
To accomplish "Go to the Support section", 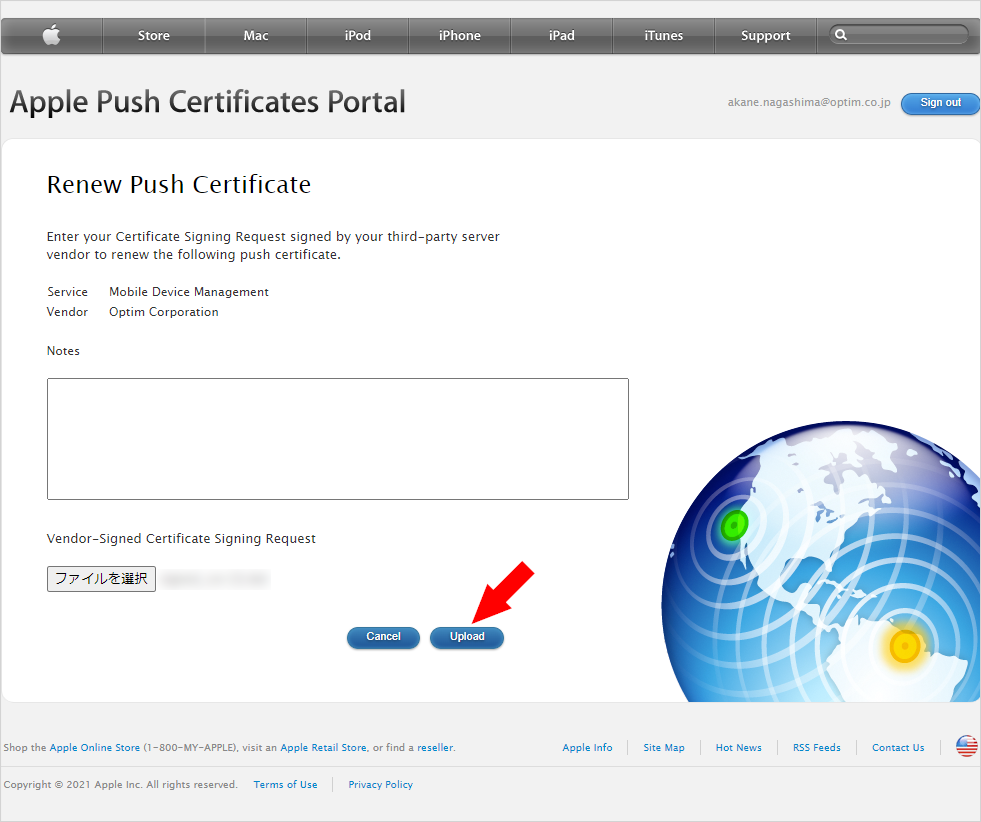I will pos(765,36).
